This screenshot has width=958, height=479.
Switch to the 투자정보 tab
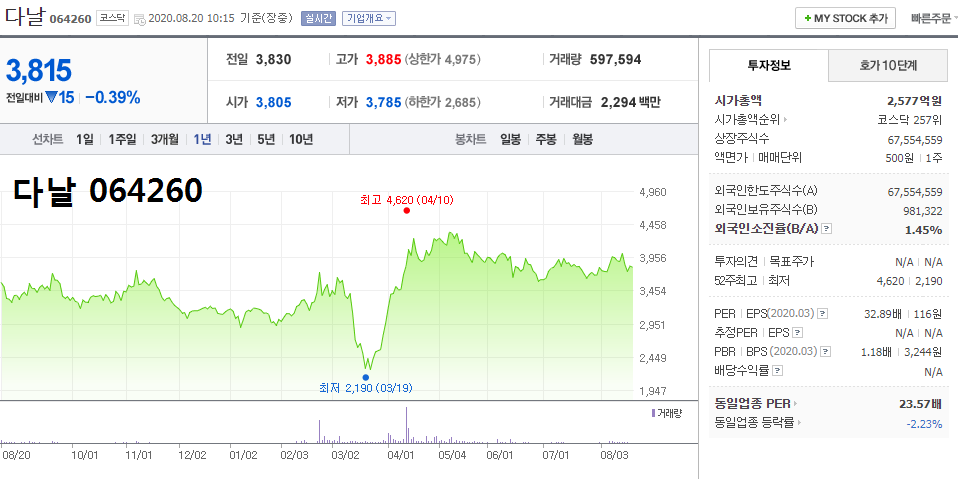[769, 65]
